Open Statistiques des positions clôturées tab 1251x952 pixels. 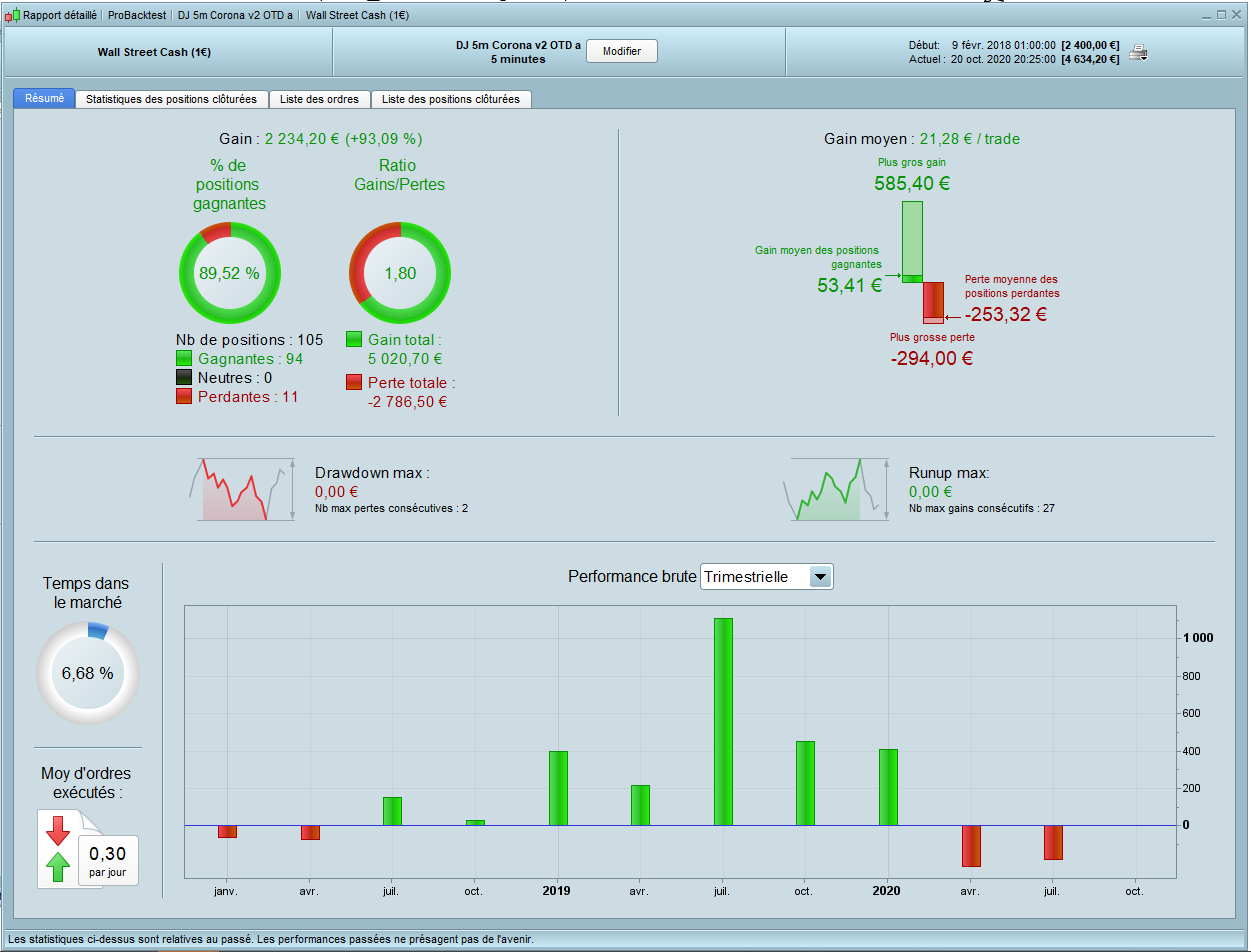pos(172,99)
